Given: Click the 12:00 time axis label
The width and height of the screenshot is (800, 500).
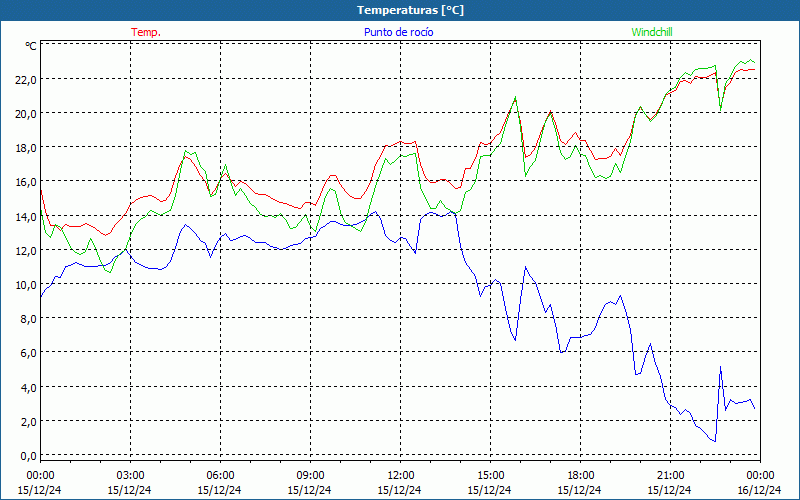Looking at the screenshot, I should pos(400,476).
